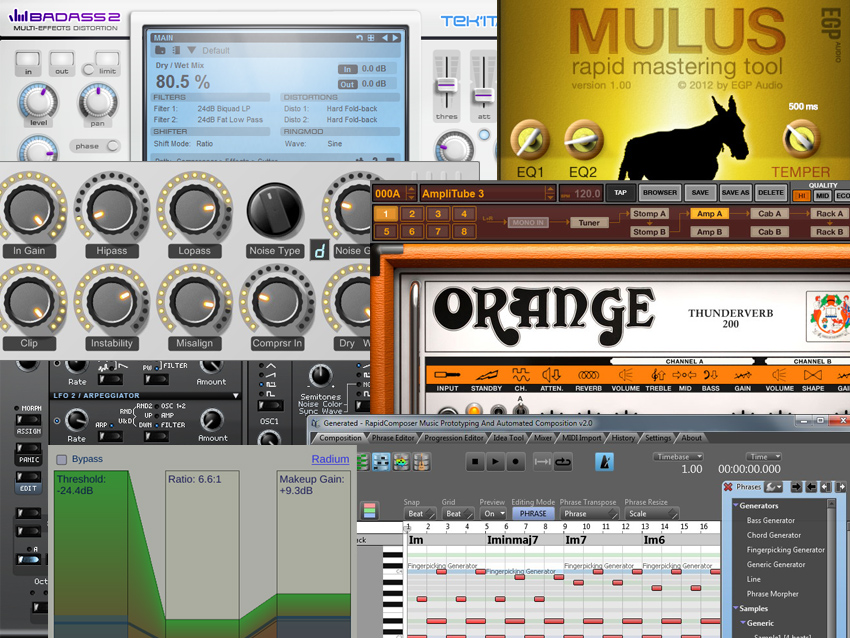This screenshot has height=638, width=850.
Task: Follow the Radium link
Action: coord(330,459)
